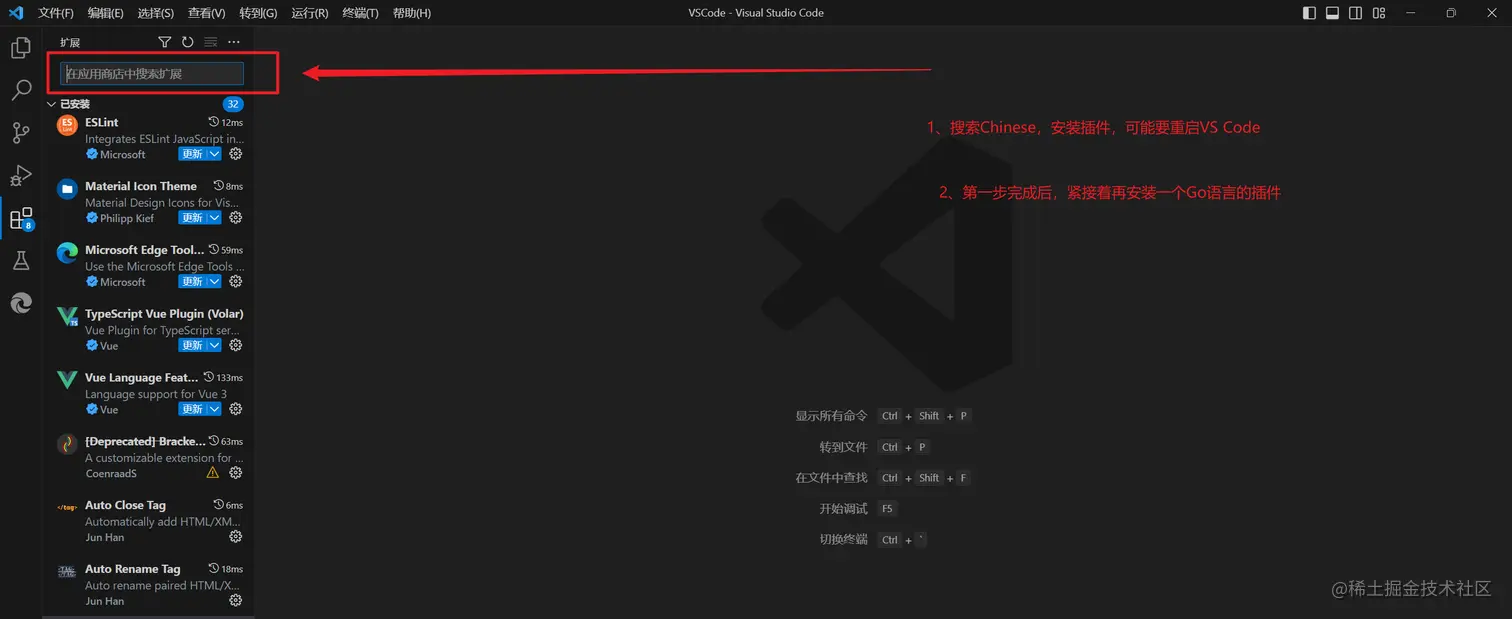
Task: Click the 显示所有命令 shortcut hint
Action: pyautogui.click(x=832, y=416)
